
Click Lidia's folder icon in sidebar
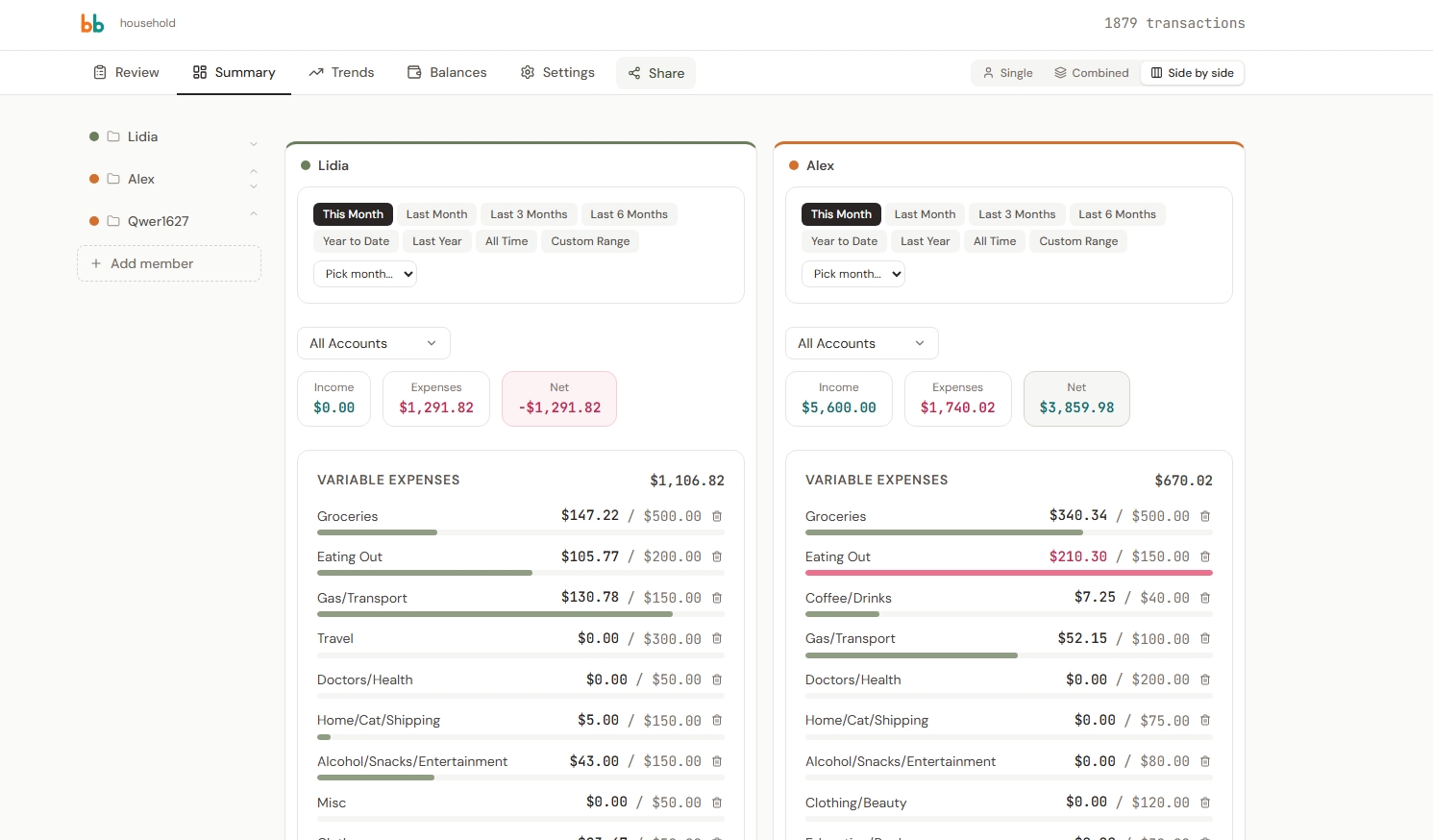(113, 136)
